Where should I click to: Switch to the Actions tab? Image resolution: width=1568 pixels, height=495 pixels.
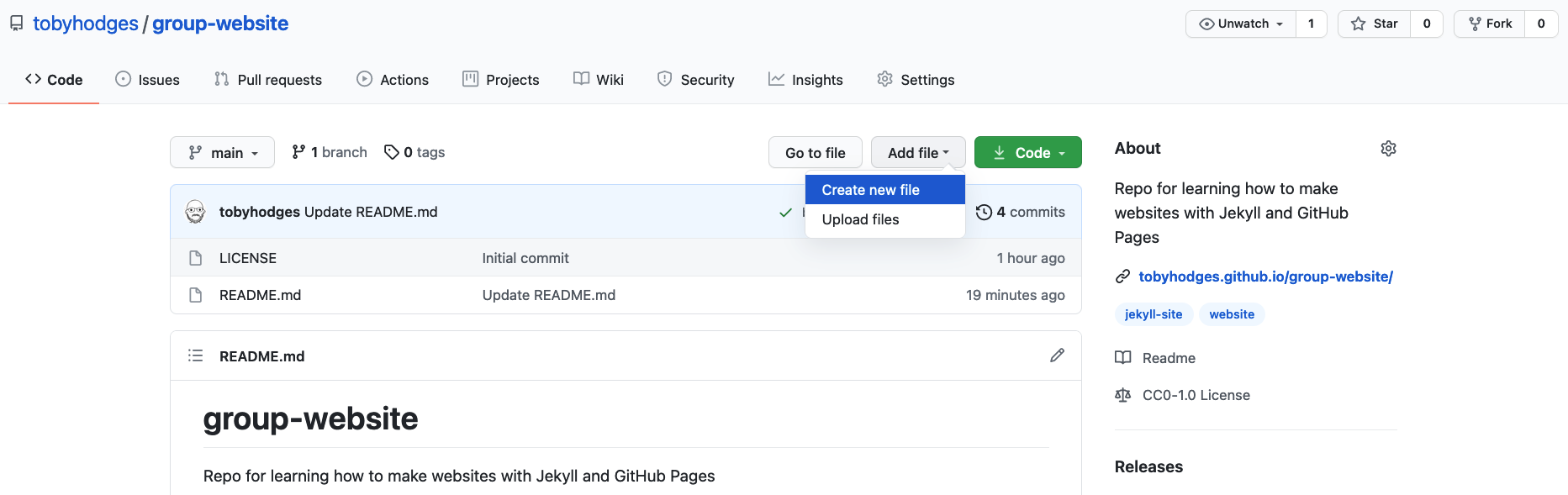point(393,80)
